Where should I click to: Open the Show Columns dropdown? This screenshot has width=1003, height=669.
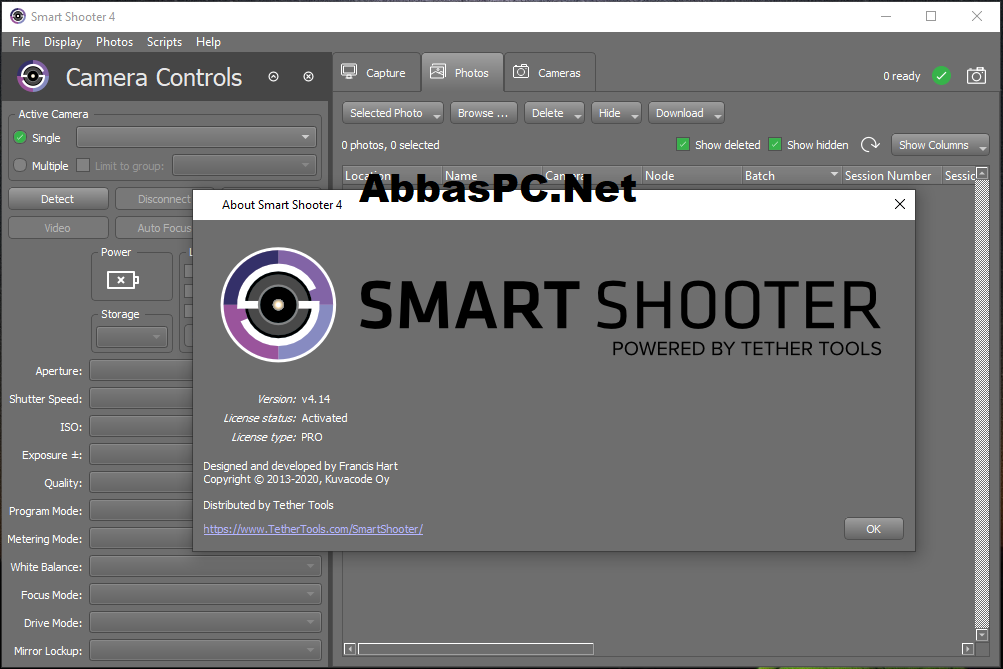click(x=940, y=145)
